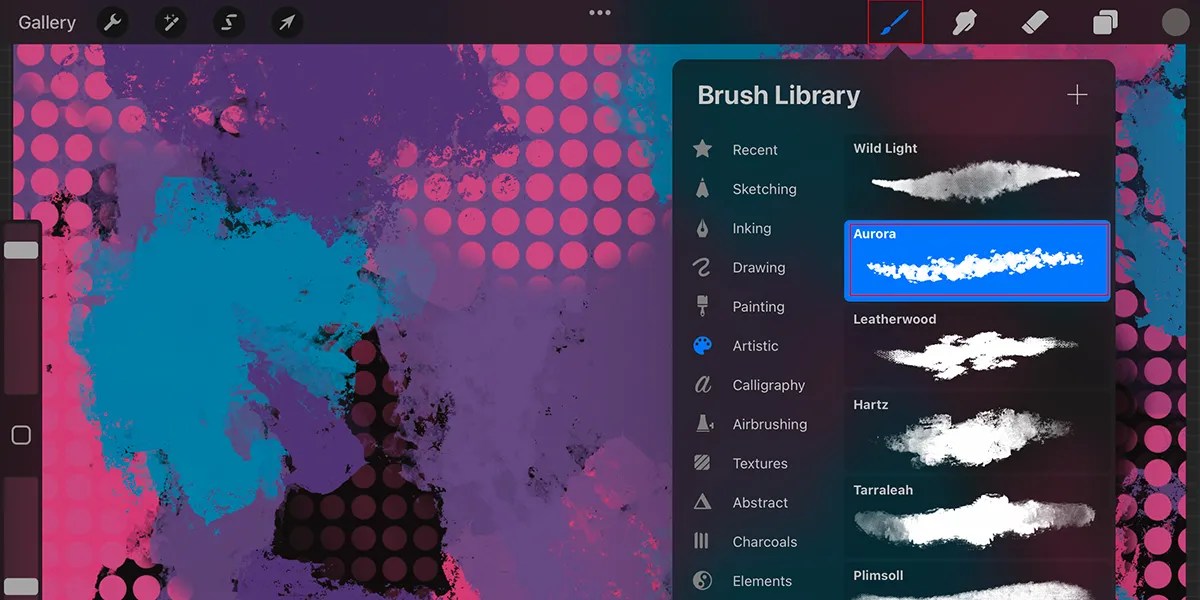Open the Adjustments magic wand
Screen dimensions: 1200x600
tap(170, 21)
